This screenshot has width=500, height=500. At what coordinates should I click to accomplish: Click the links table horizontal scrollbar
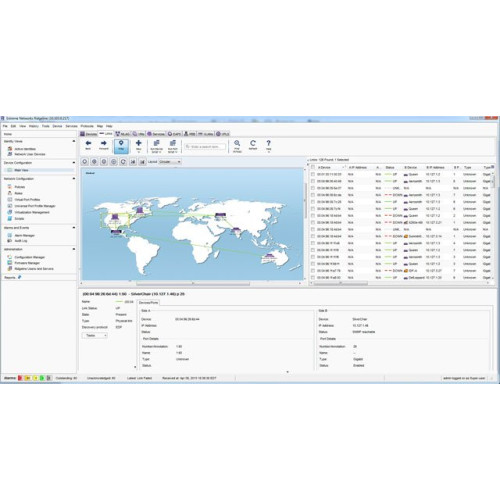[340, 283]
